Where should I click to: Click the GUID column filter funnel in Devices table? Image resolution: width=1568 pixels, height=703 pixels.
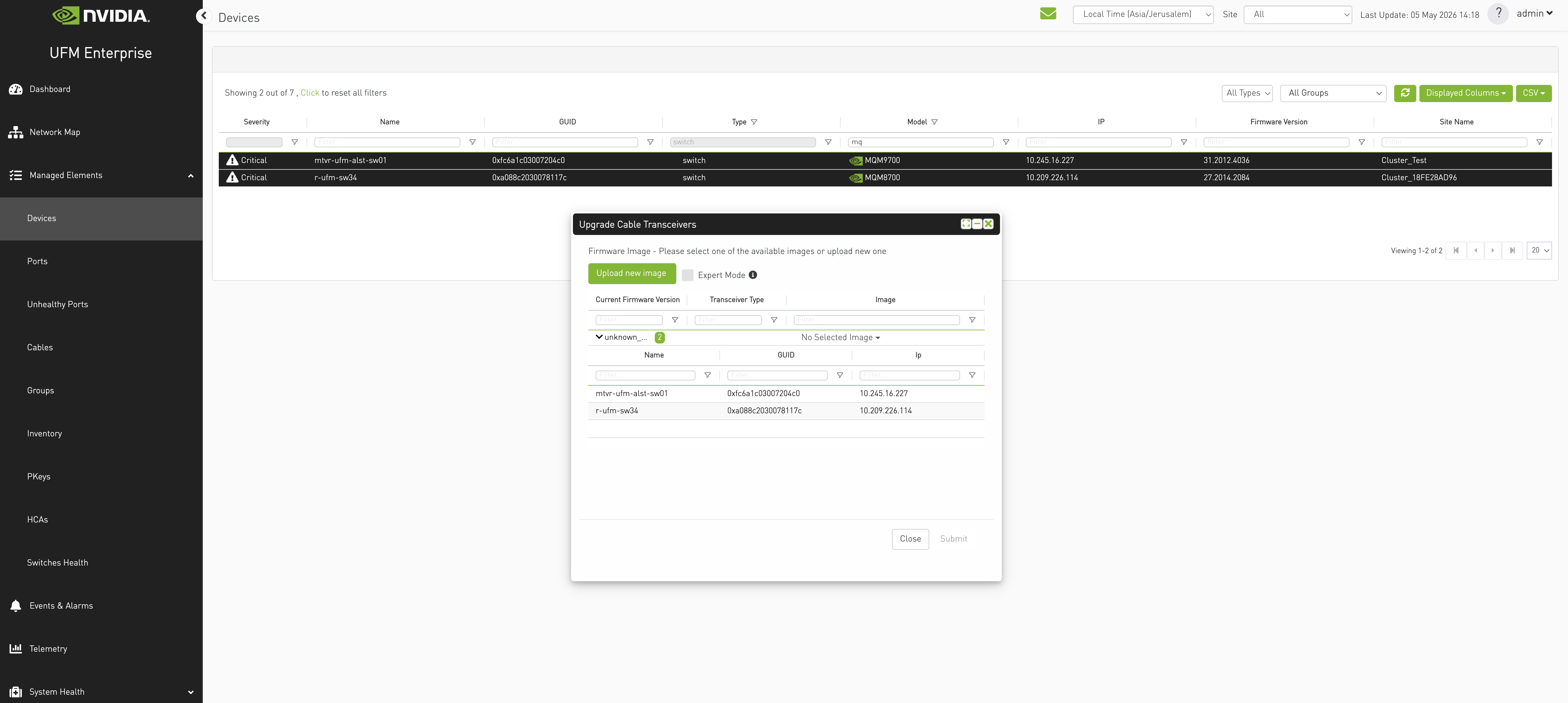click(650, 142)
